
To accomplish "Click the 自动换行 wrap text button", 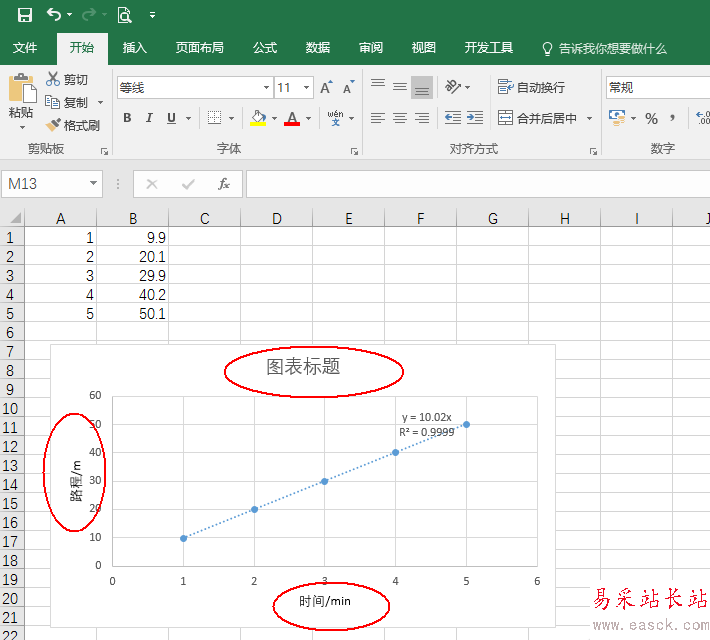I will [x=531, y=87].
